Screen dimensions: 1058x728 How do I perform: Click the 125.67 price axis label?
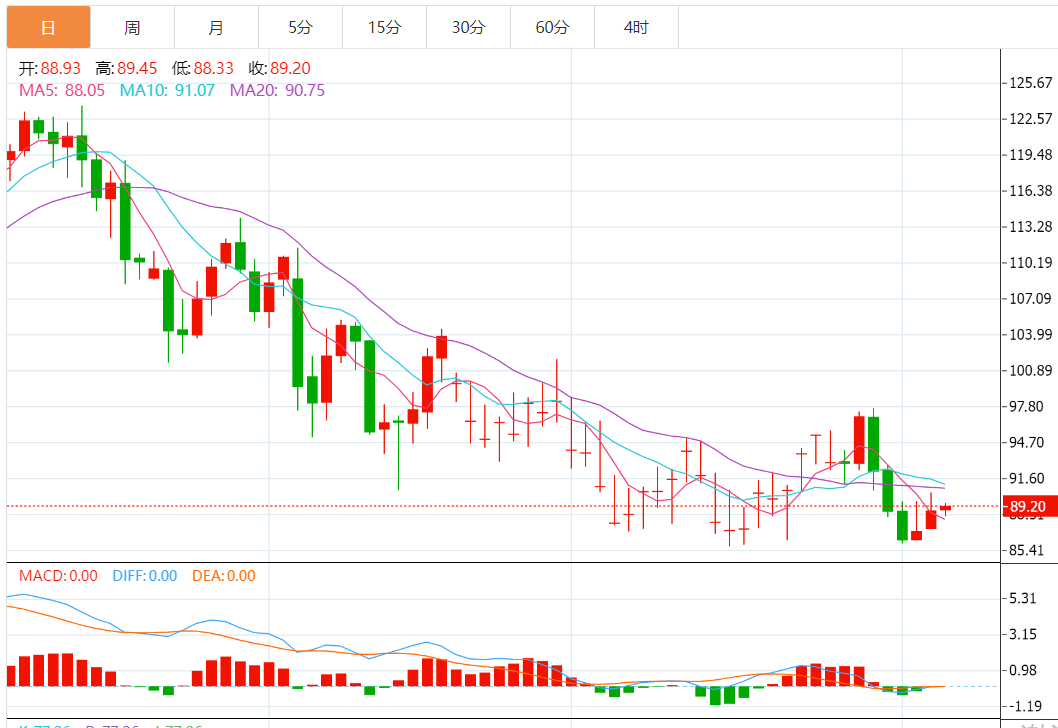pos(1030,83)
